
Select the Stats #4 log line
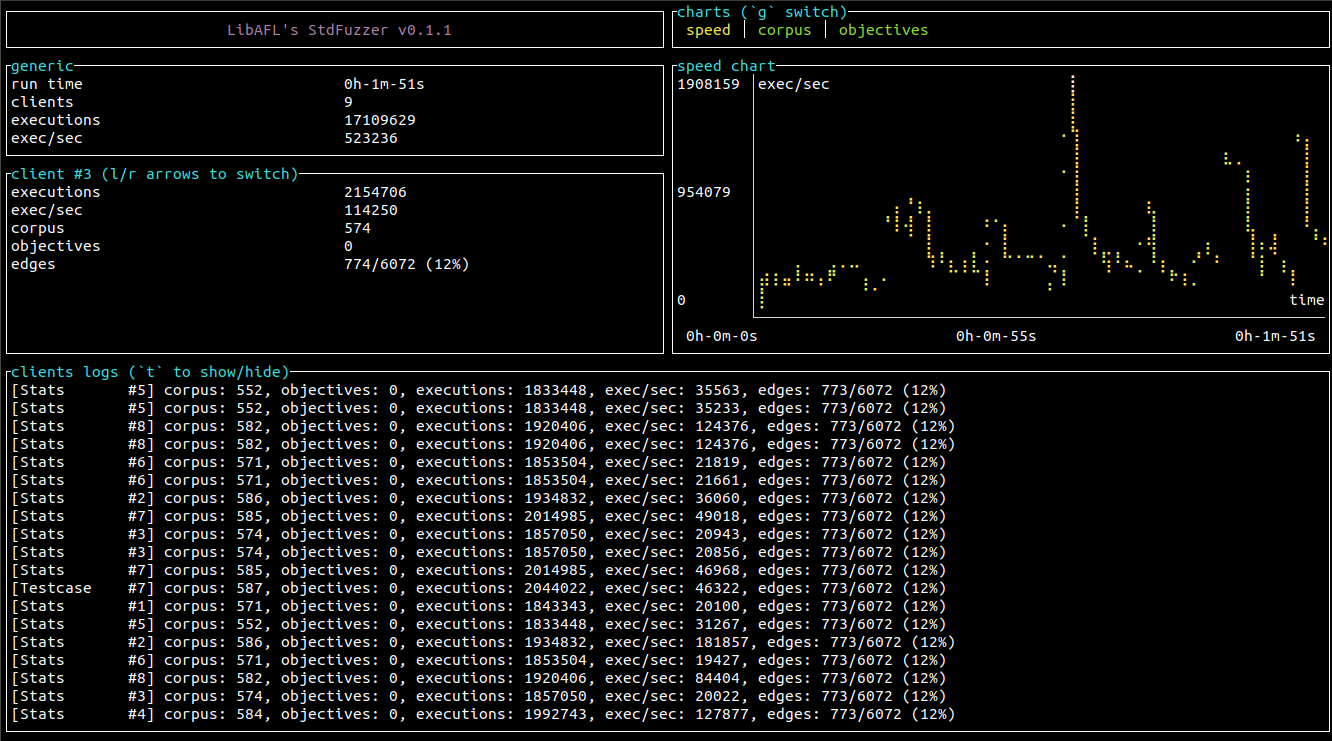[x=483, y=714]
